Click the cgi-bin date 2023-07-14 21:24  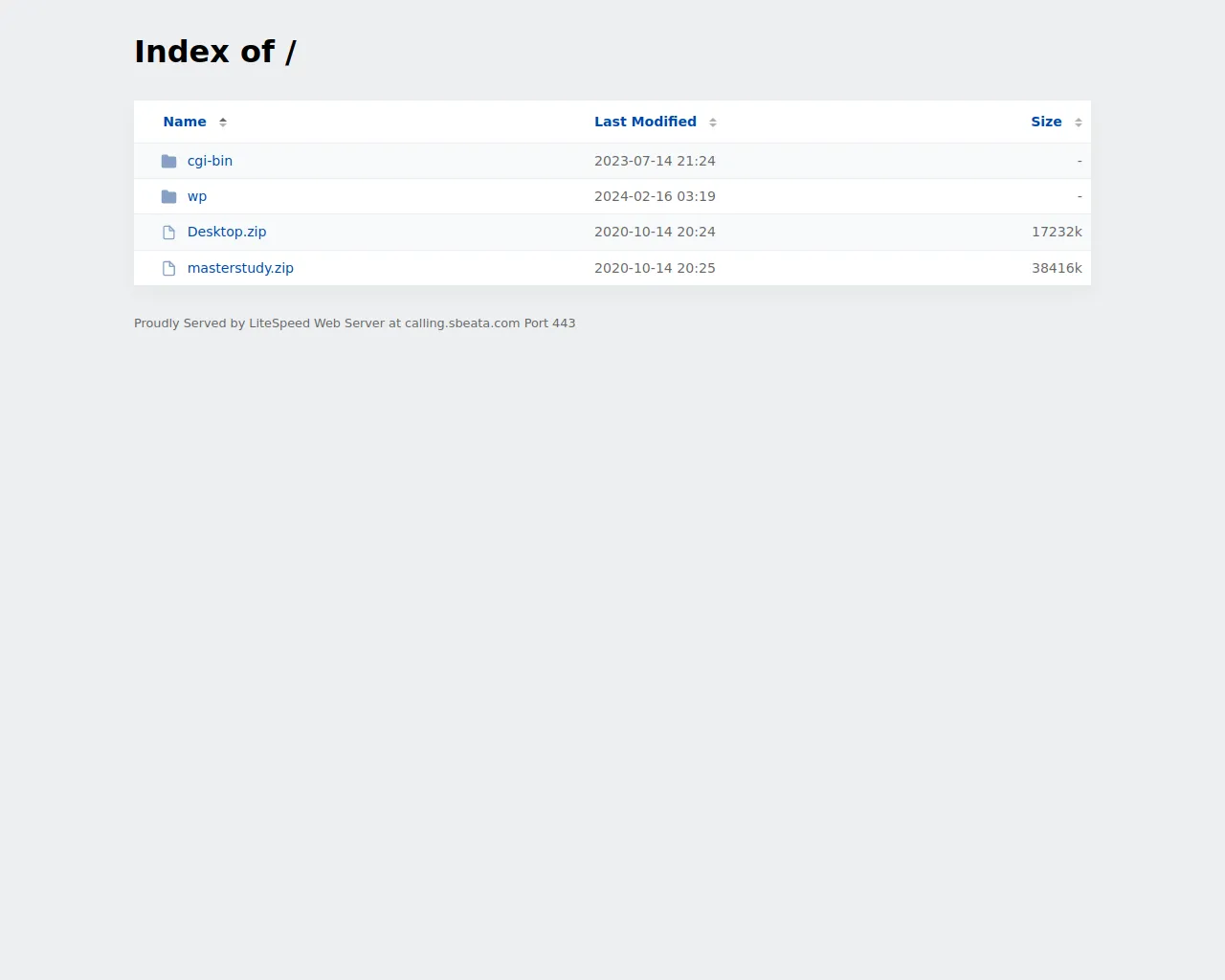point(655,161)
